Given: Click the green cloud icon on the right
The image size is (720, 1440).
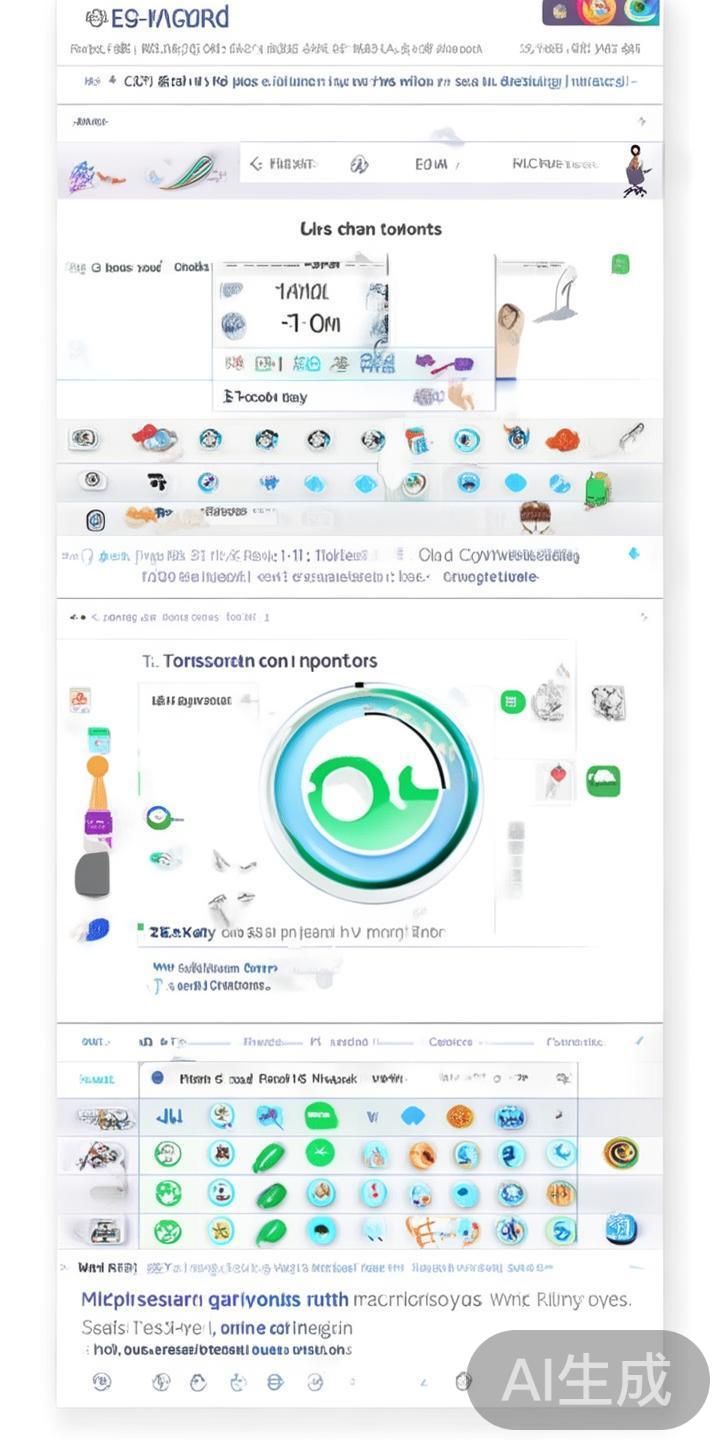Looking at the screenshot, I should 603,780.
